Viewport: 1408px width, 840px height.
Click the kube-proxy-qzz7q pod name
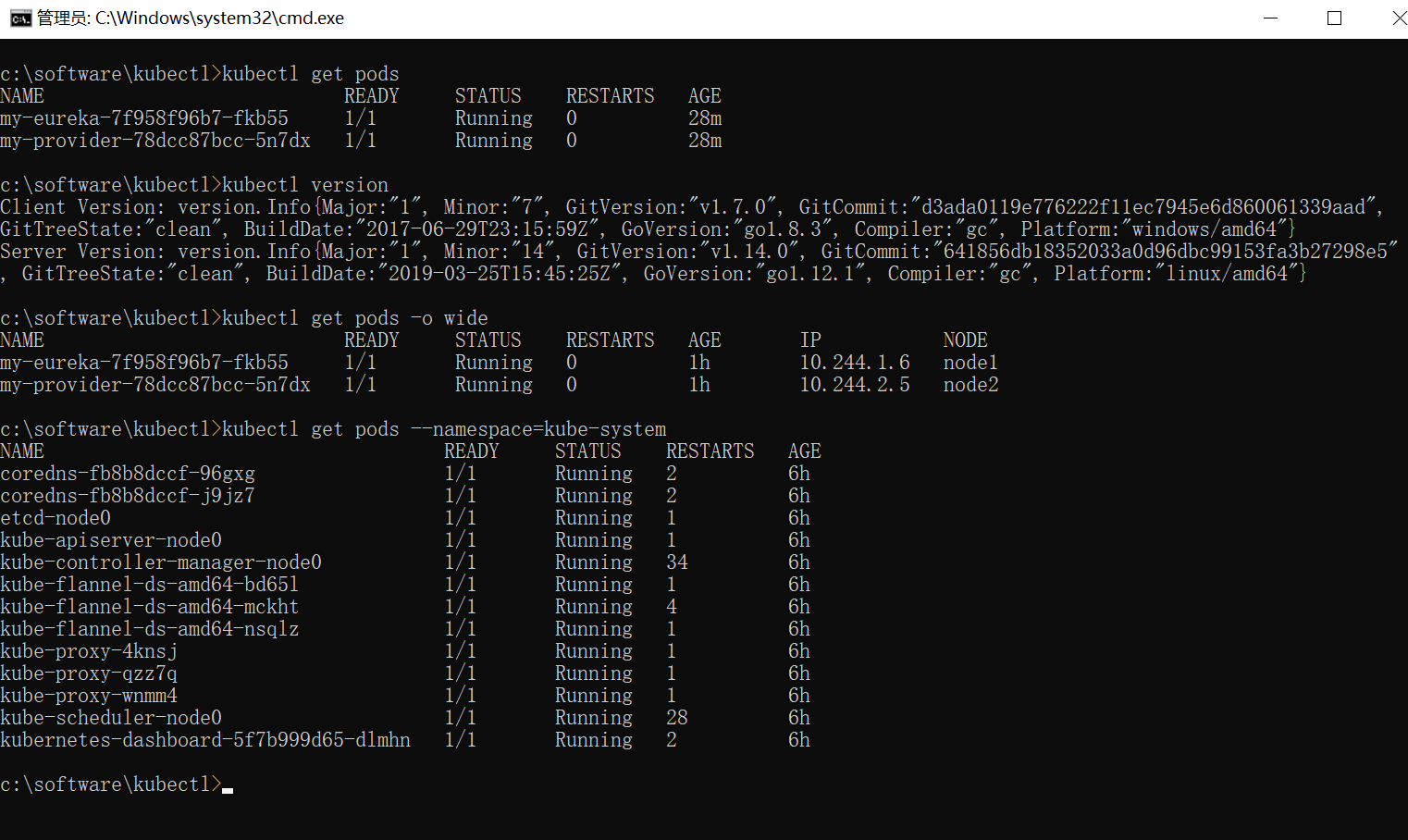(x=89, y=673)
